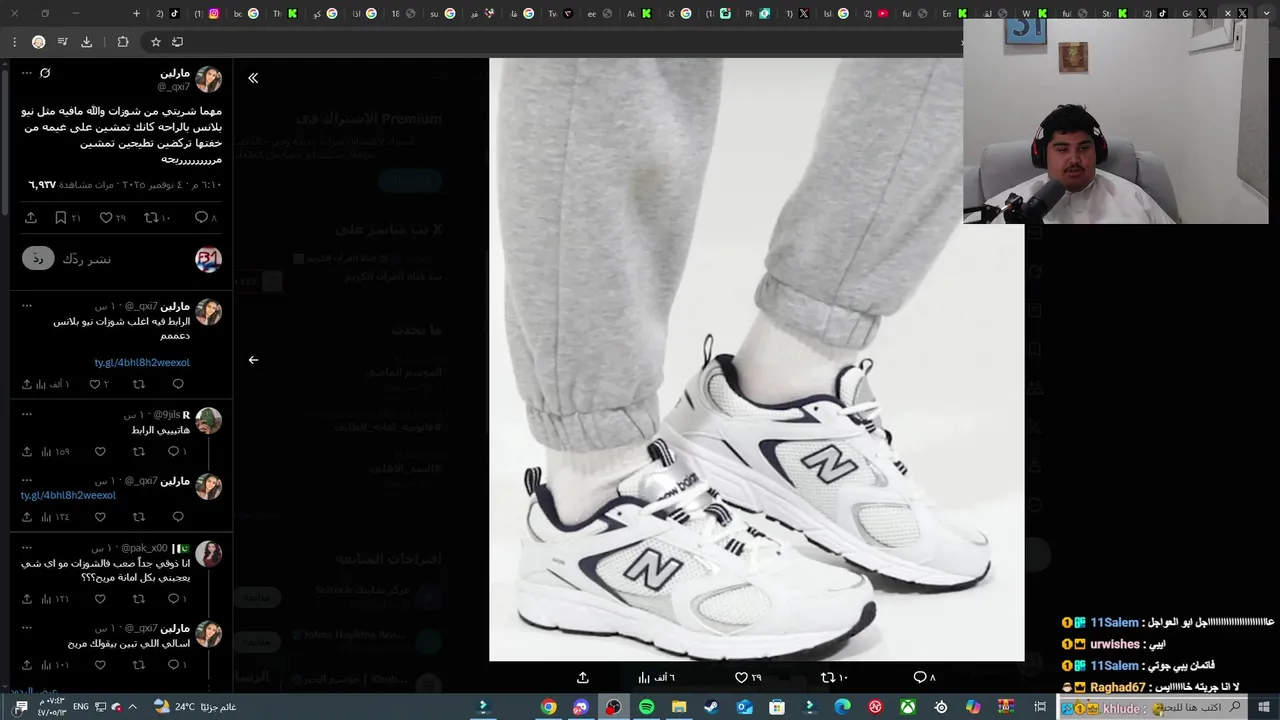Open browser media control icon
This screenshot has height=720, width=1280.
coord(62,42)
